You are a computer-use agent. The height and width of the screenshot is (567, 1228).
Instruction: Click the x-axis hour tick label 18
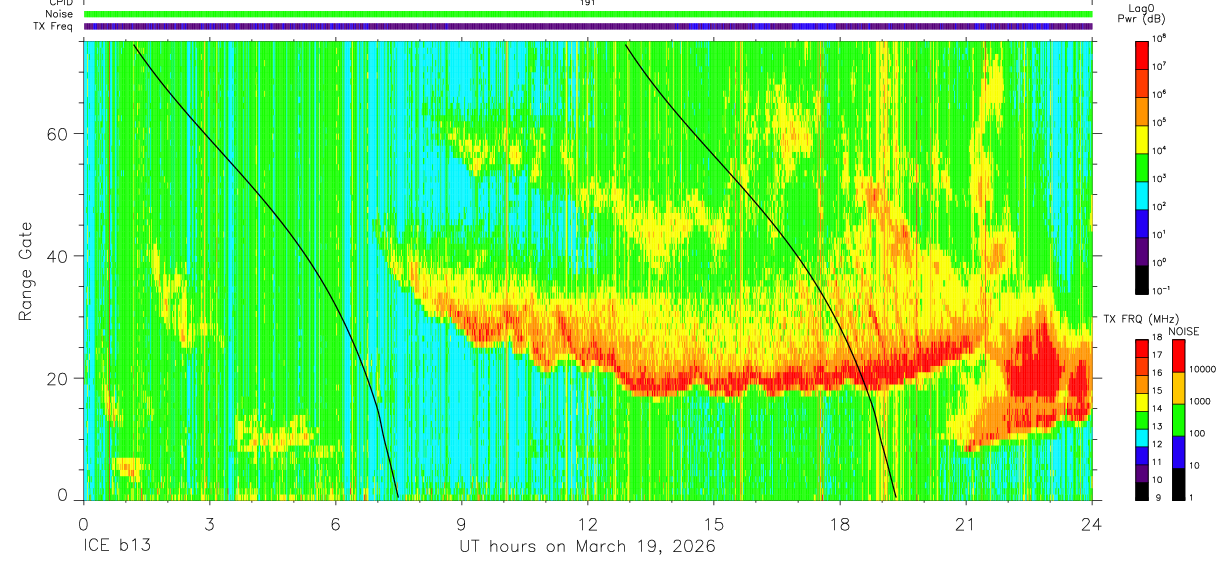(x=839, y=524)
